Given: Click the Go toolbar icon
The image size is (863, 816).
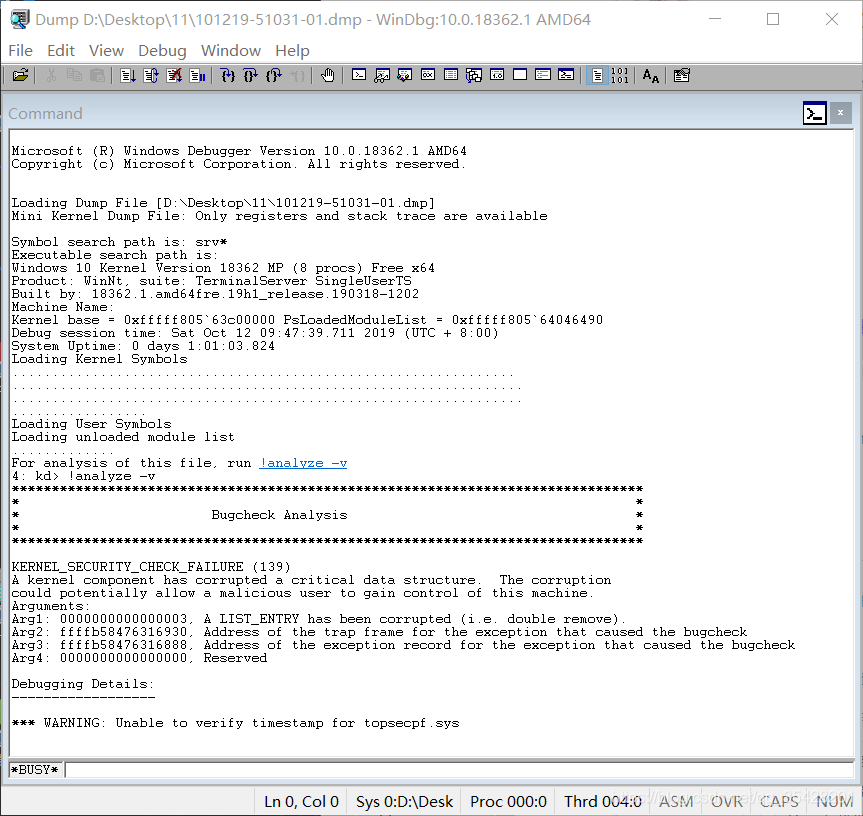Looking at the screenshot, I should 128,75.
